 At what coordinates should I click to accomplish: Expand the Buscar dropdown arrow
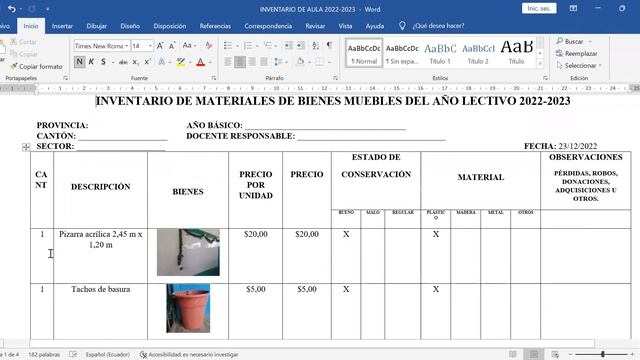(590, 42)
